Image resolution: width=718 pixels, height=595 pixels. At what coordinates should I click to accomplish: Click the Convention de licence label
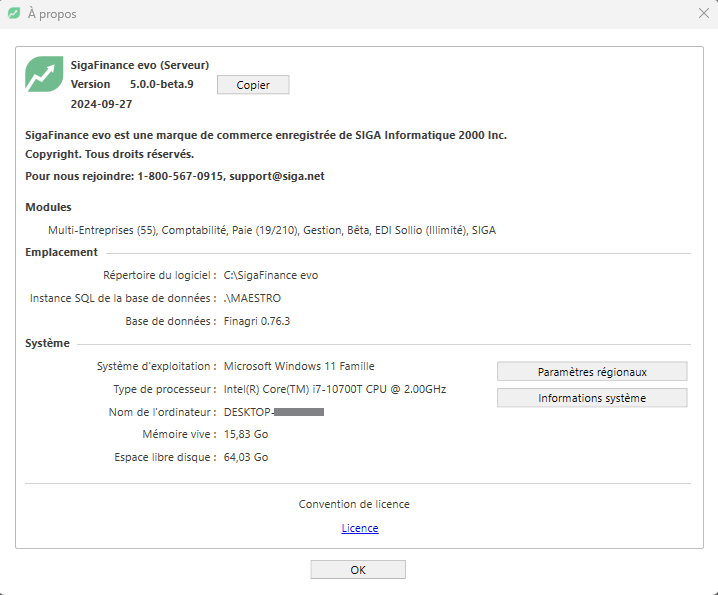coord(354,504)
